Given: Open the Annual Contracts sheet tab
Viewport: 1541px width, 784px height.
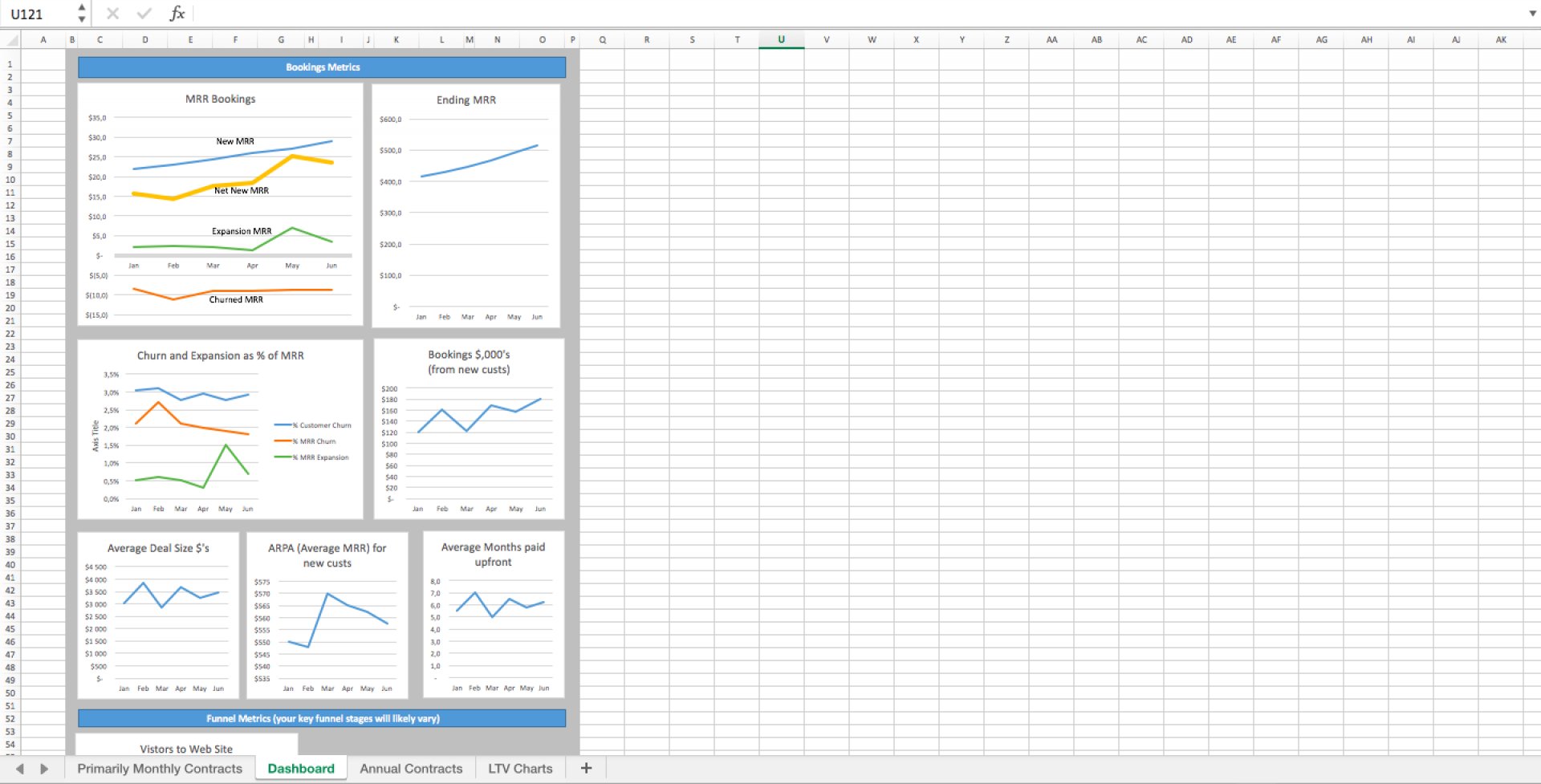Looking at the screenshot, I should 411,768.
